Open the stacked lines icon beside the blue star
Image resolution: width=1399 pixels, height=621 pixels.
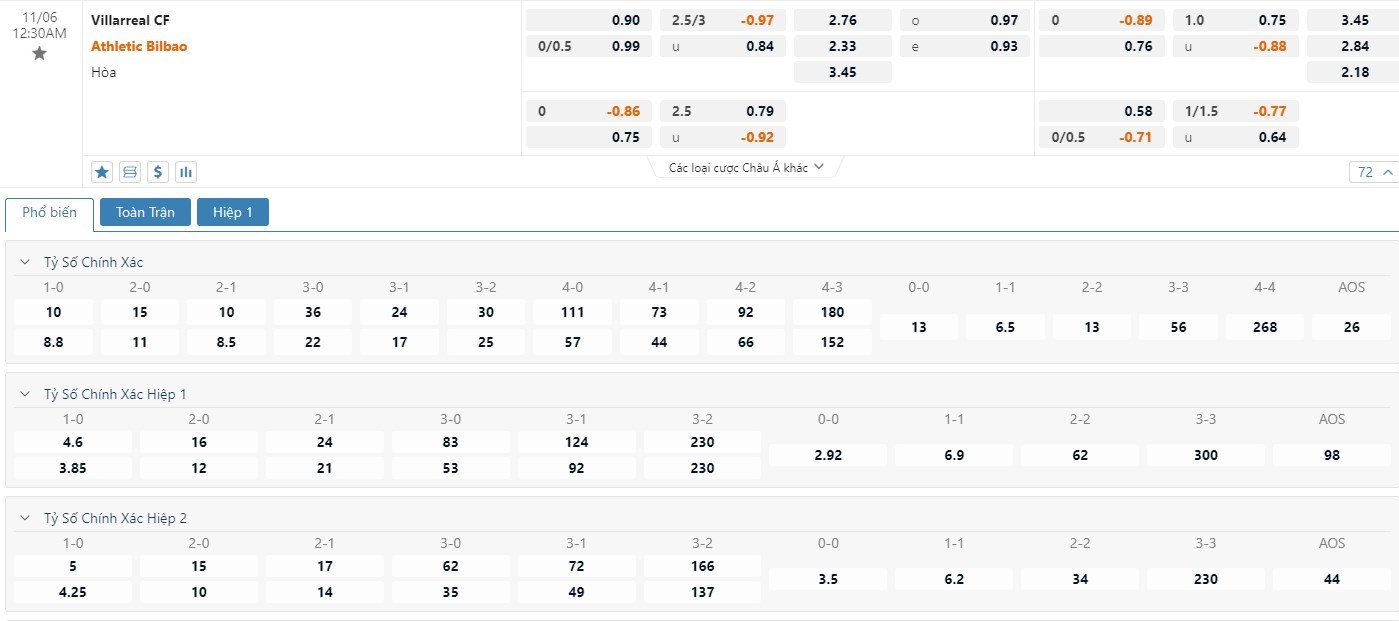pos(130,172)
